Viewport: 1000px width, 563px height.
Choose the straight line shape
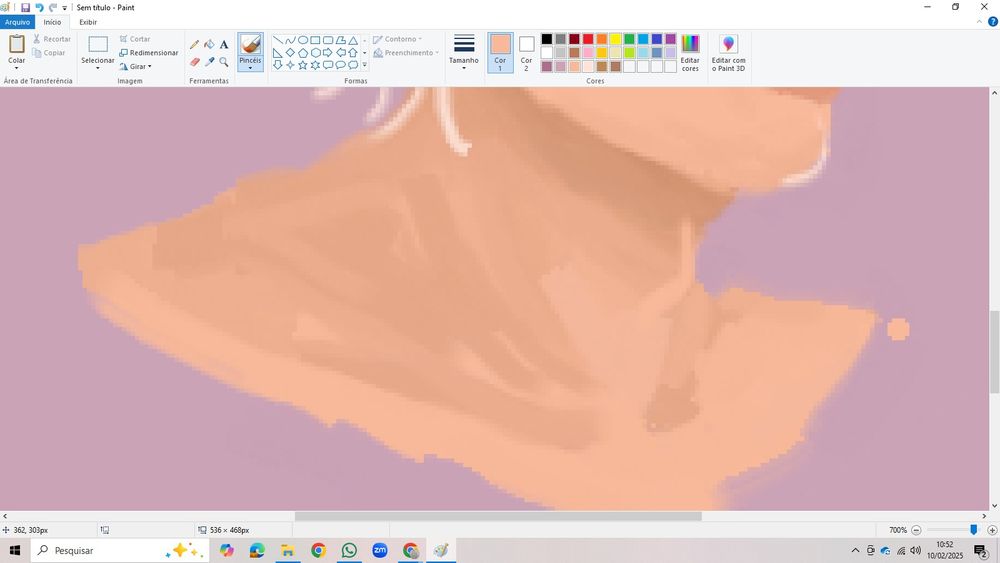278,40
